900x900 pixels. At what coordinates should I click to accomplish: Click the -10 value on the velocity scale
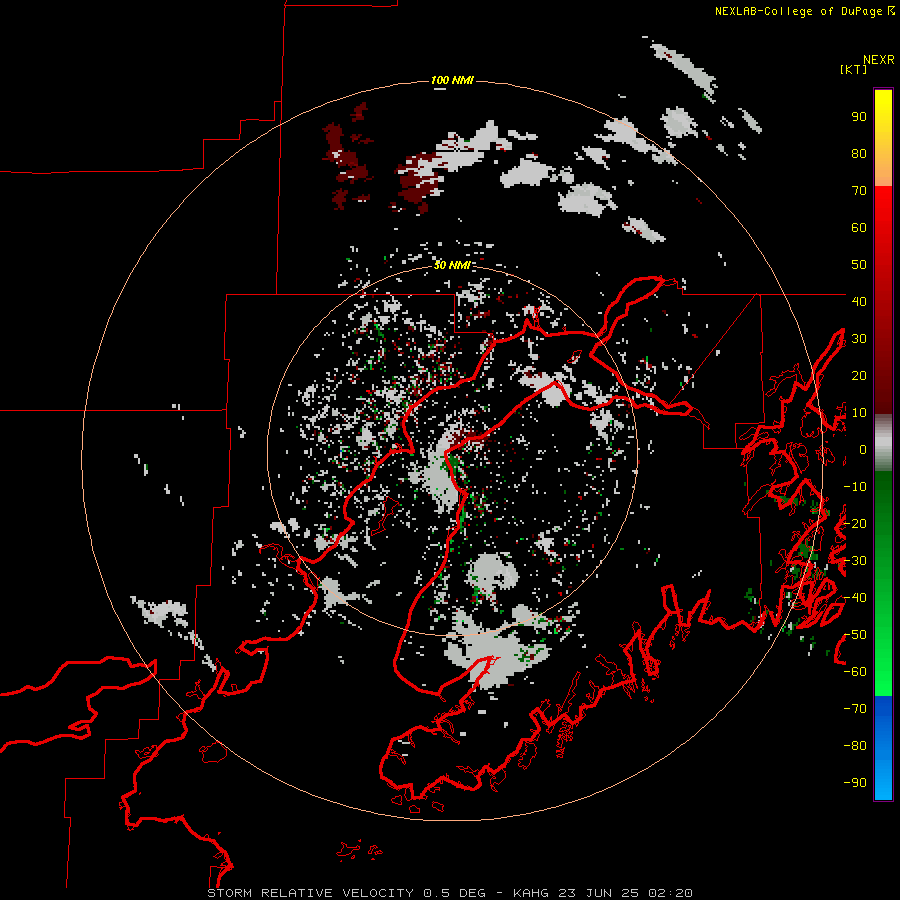pos(855,487)
